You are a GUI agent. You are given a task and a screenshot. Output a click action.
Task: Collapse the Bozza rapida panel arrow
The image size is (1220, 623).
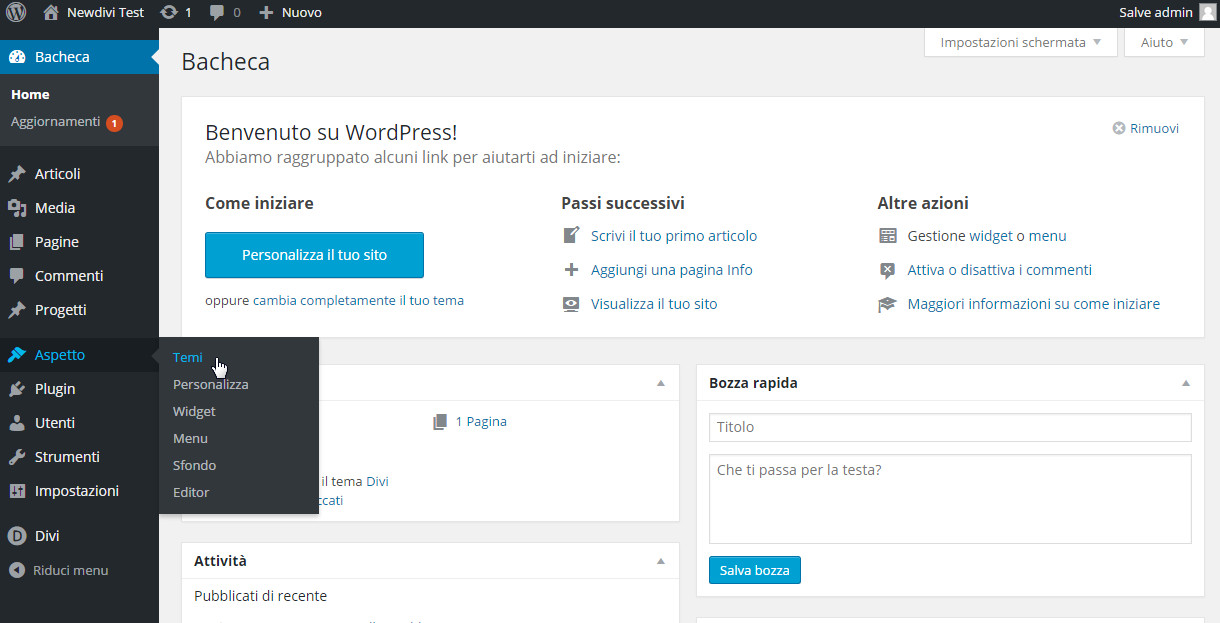(1186, 383)
